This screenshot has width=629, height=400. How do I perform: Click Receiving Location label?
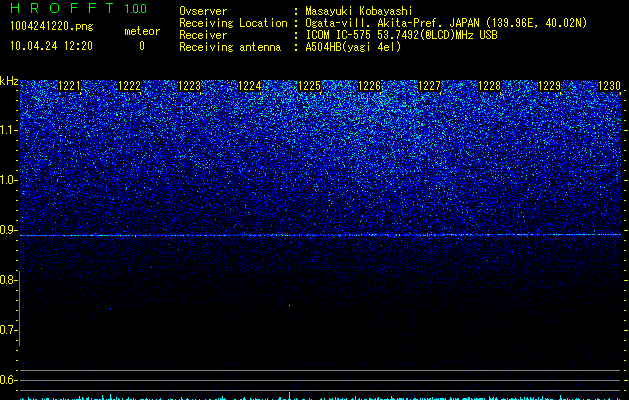(233, 23)
